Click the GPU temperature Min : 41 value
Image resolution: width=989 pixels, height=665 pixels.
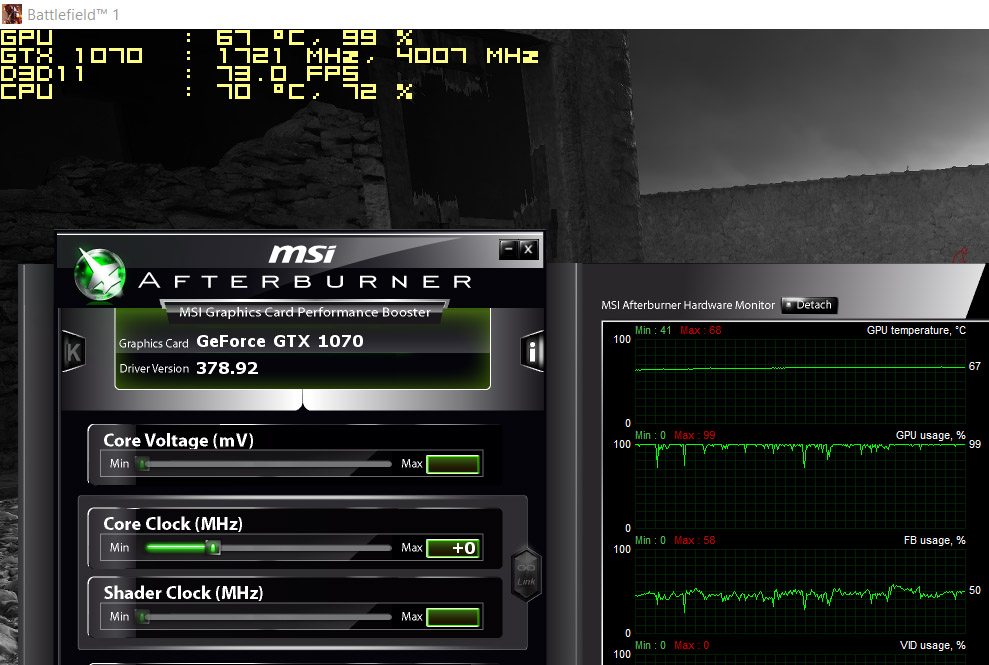[653, 331]
